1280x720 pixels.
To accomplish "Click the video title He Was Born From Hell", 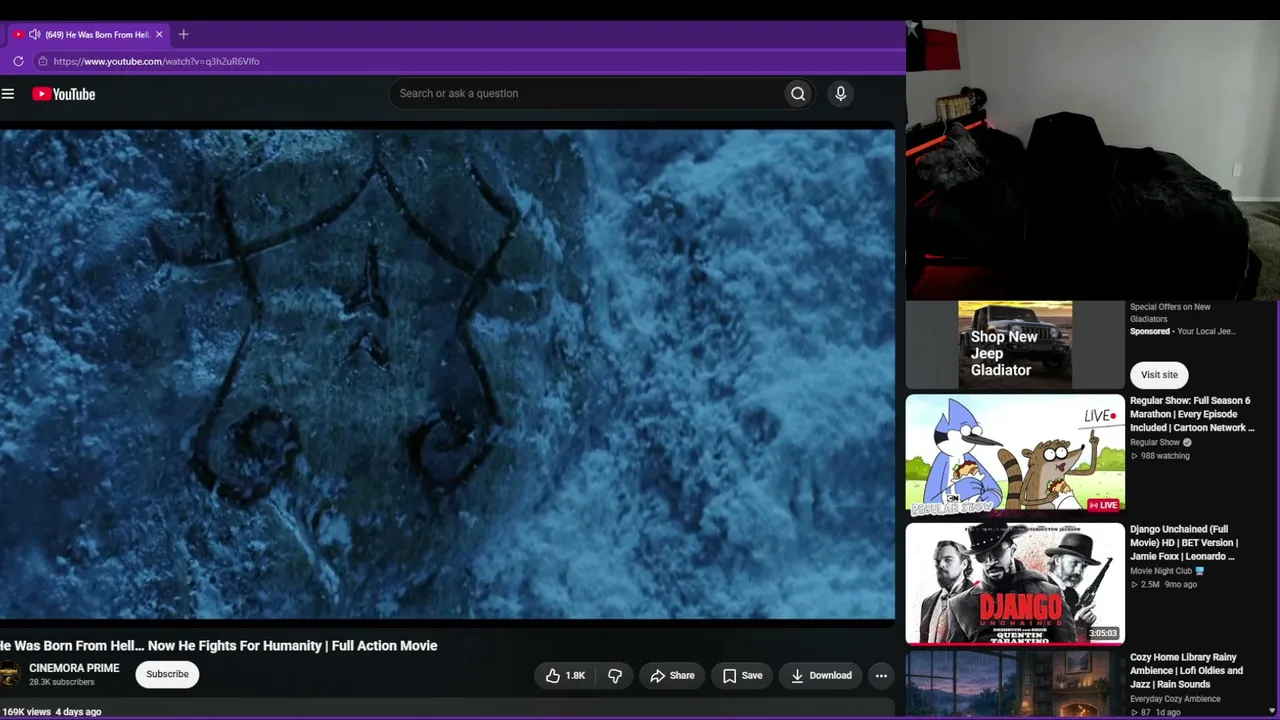I will click(x=219, y=646).
